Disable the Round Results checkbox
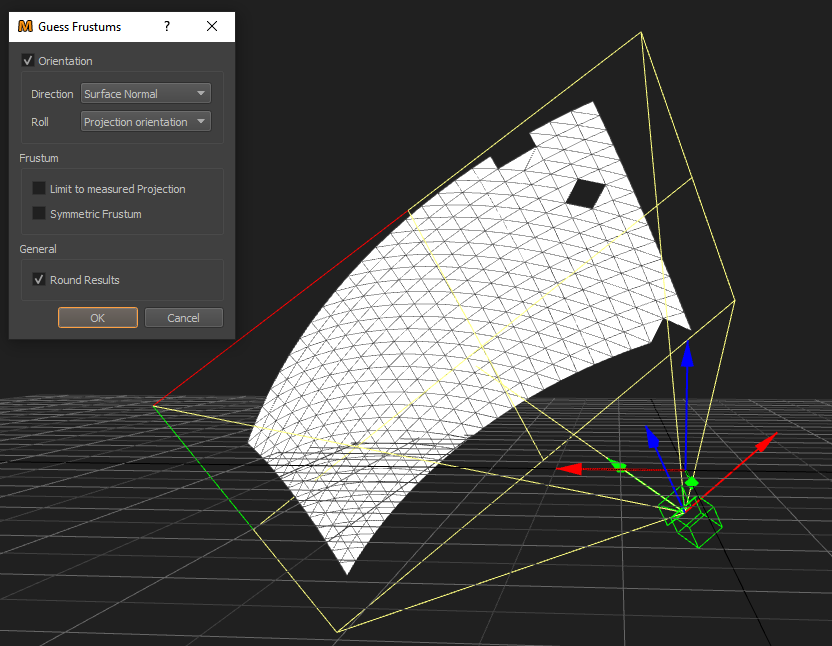The width and height of the screenshot is (832, 646). (39, 280)
